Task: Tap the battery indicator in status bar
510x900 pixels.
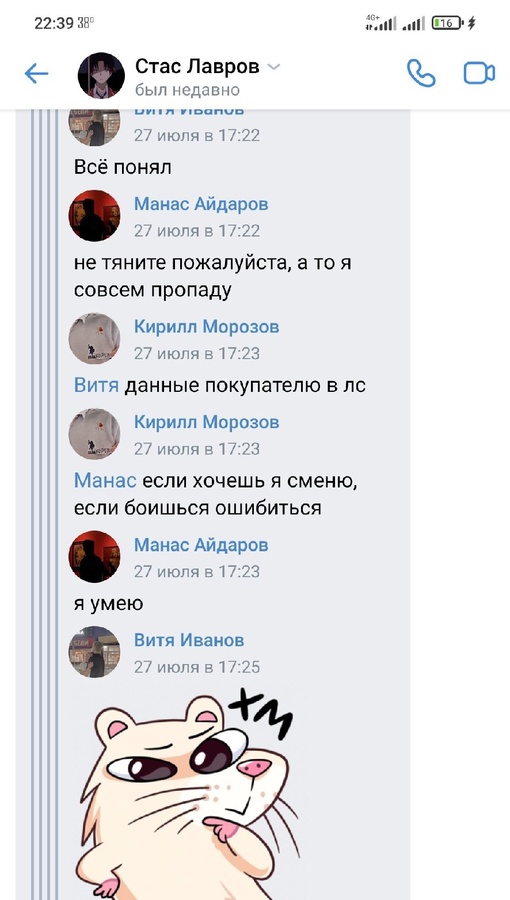Action: pos(447,23)
